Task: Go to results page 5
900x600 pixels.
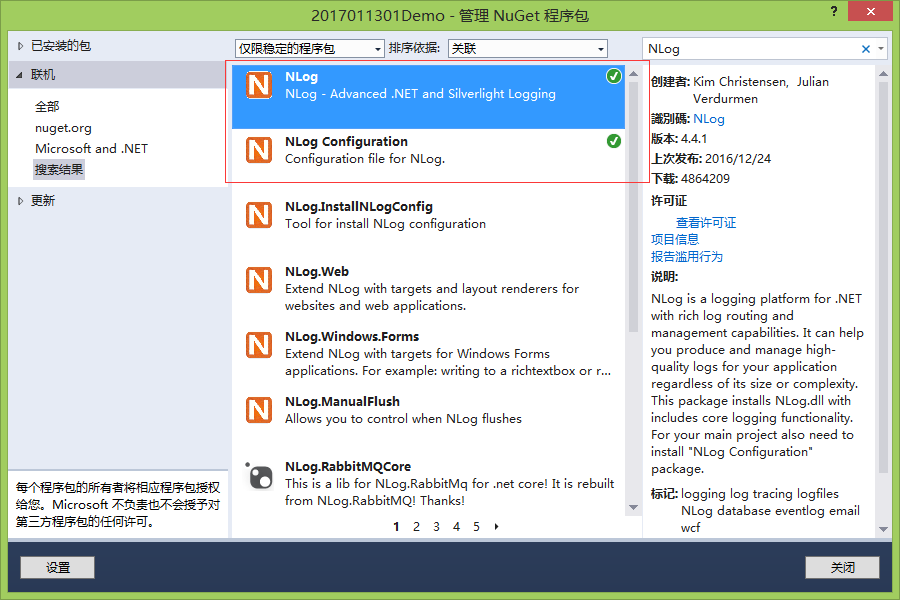Action: (476, 527)
